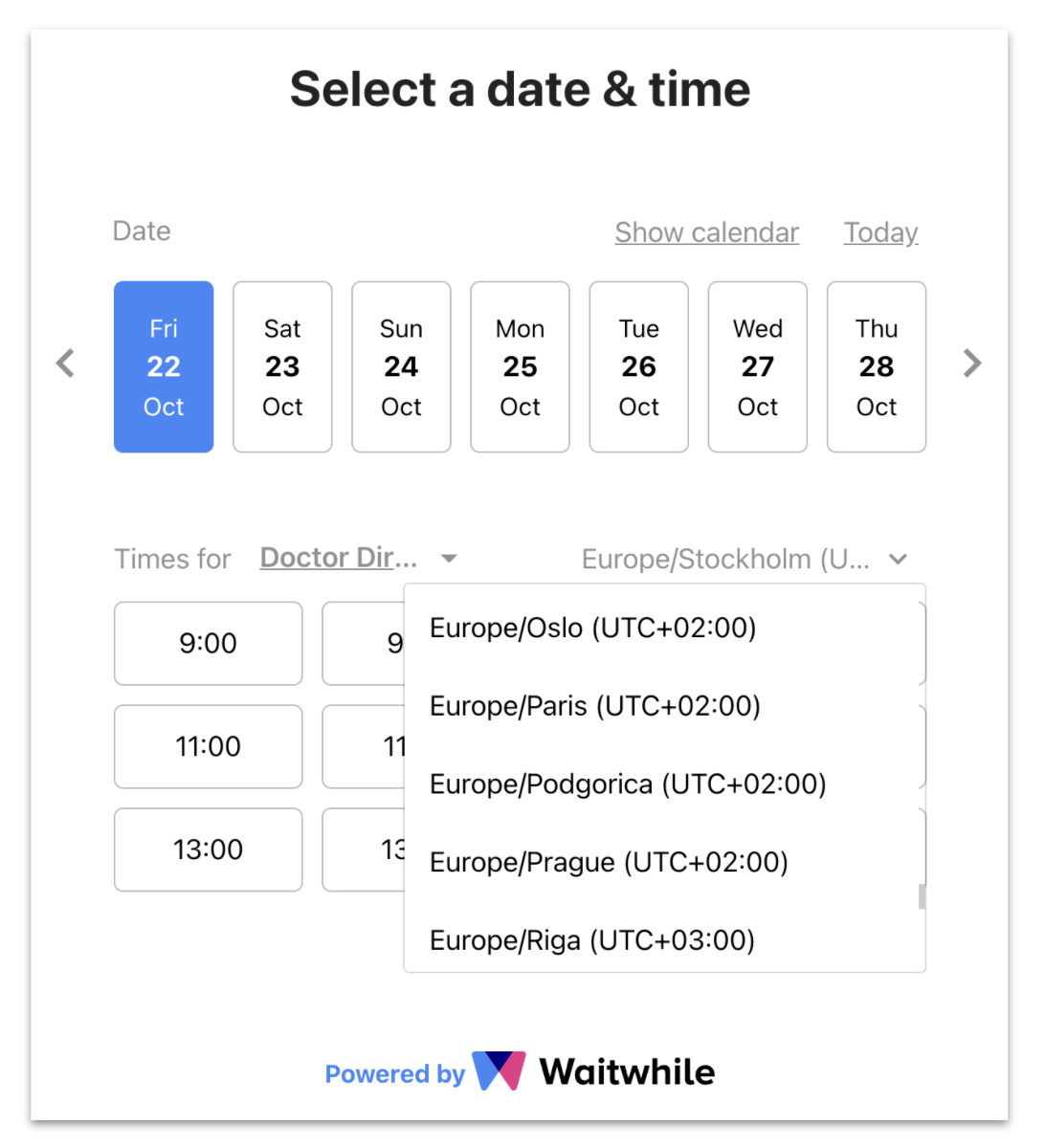Viewport: 1045px width, 1148px height.
Task: Select the 11:00 time slot
Action: pos(208,746)
